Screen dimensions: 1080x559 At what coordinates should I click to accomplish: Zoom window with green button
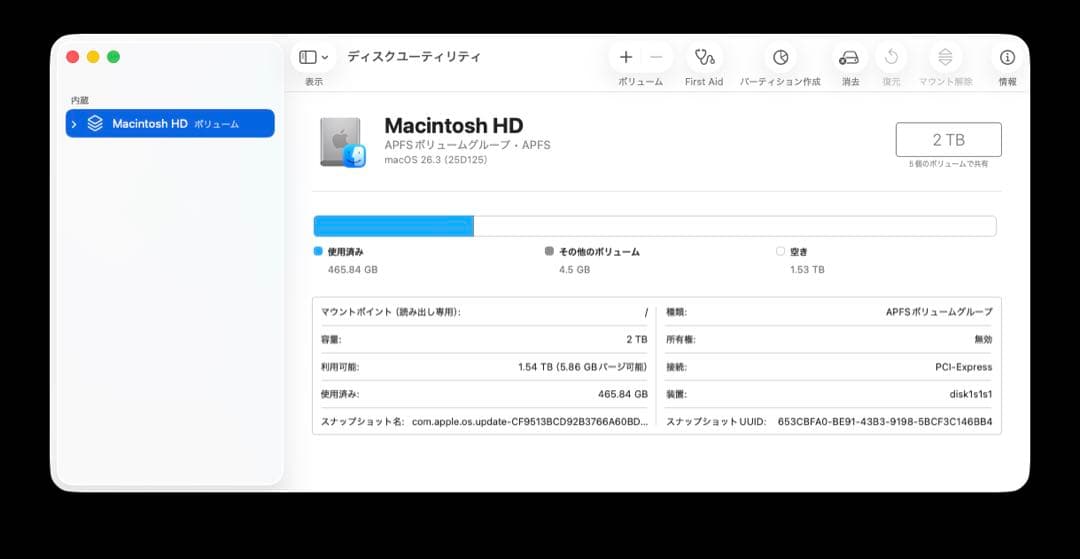(x=114, y=57)
